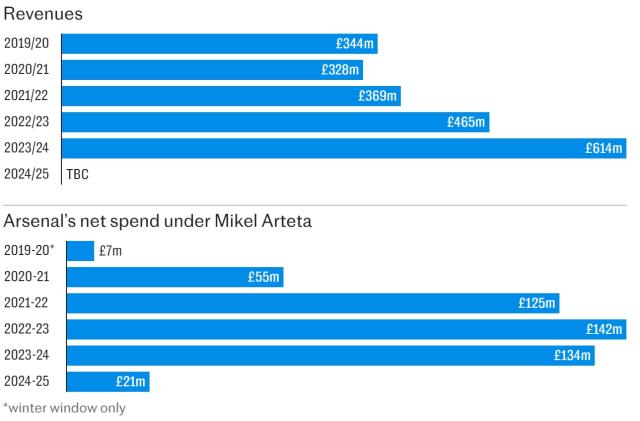Select the 2020/21 revenue bar
The image size is (640, 421).
coord(212,70)
